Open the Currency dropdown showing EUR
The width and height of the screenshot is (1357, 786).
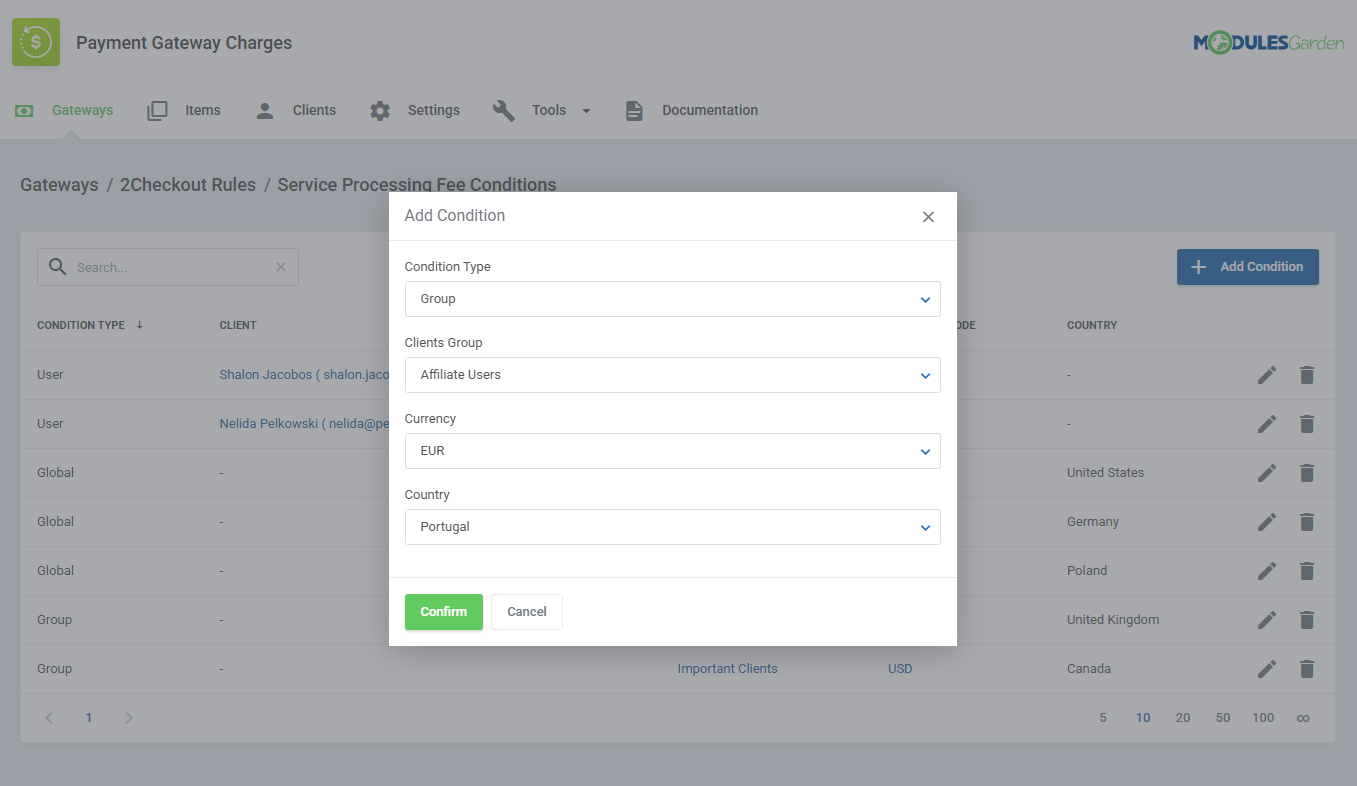[x=672, y=450]
